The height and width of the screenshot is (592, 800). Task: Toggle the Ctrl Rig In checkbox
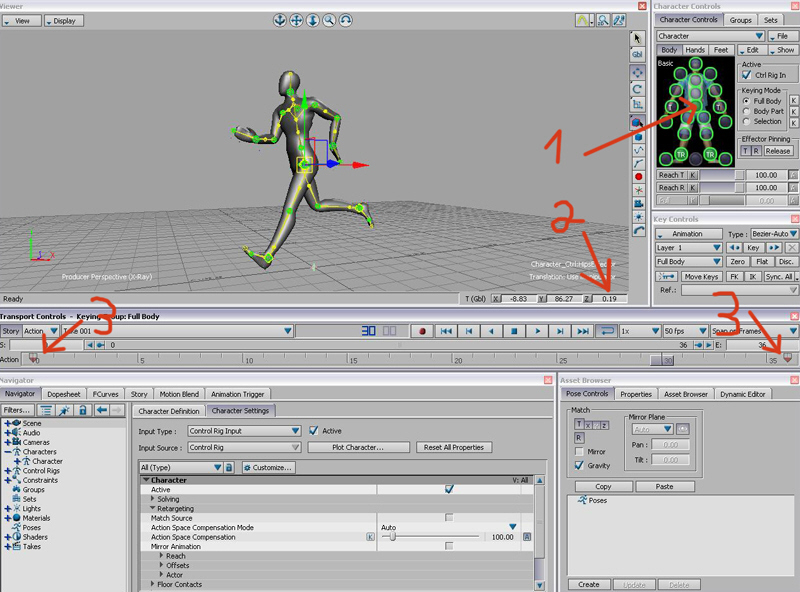746,75
